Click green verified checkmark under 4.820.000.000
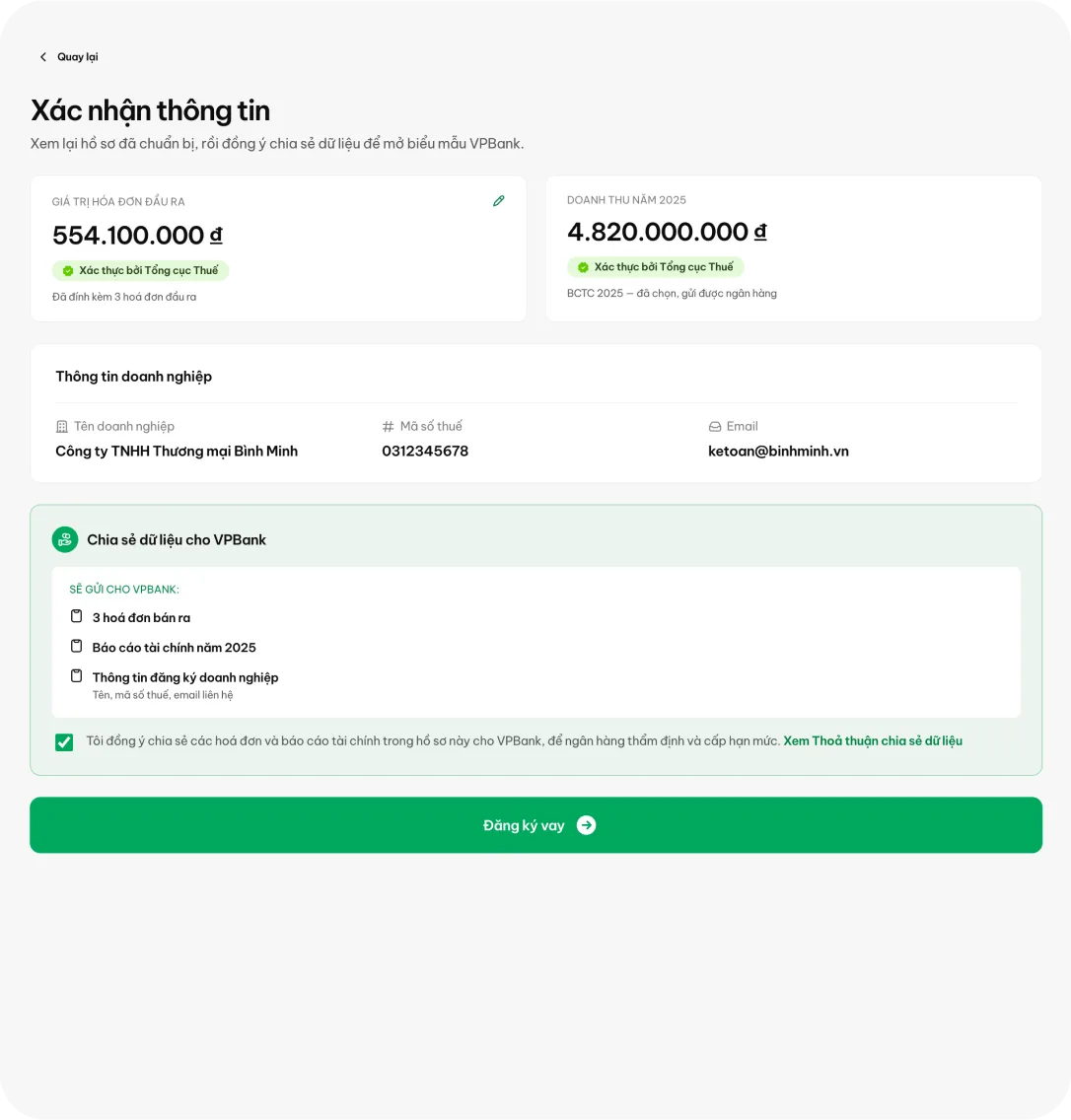 pos(583,267)
